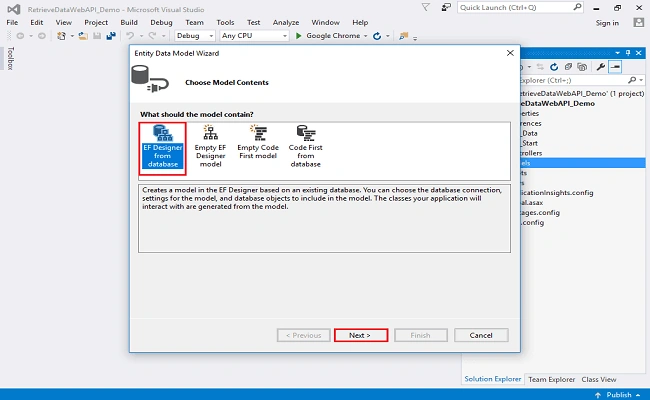Screen dimensions: 650x400
Task: Open the Window menu
Action: point(325,22)
